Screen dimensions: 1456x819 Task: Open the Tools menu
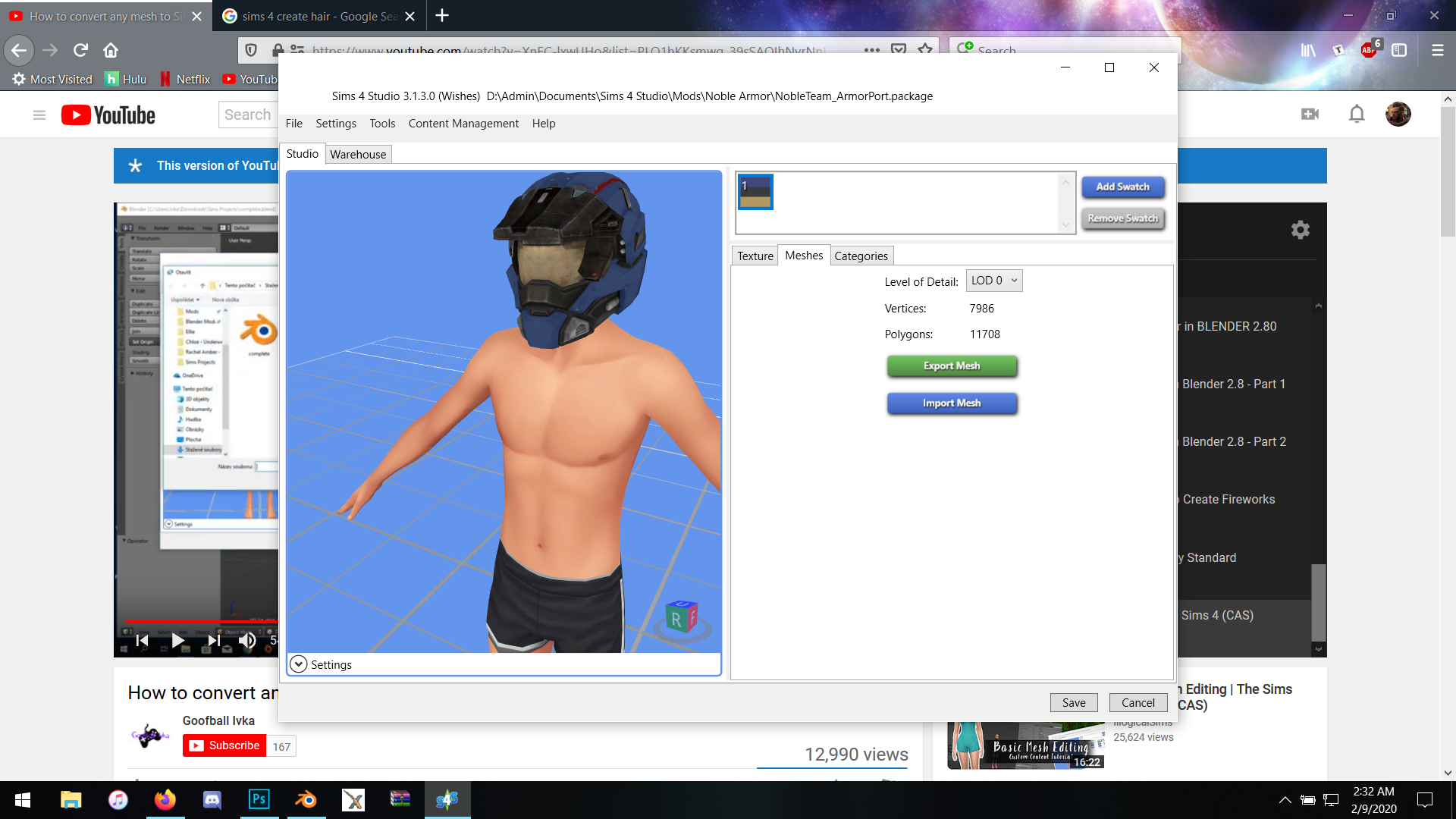click(382, 123)
